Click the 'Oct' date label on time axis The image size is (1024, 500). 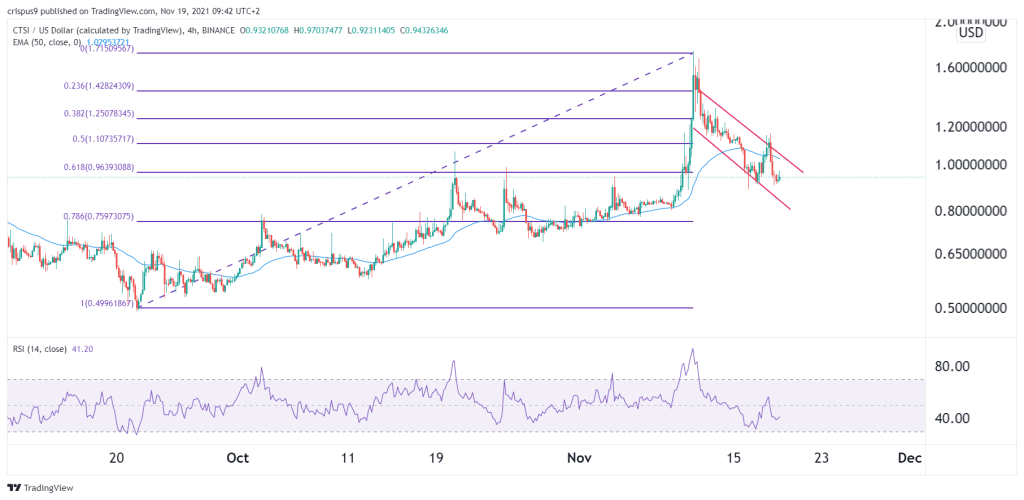(238, 458)
